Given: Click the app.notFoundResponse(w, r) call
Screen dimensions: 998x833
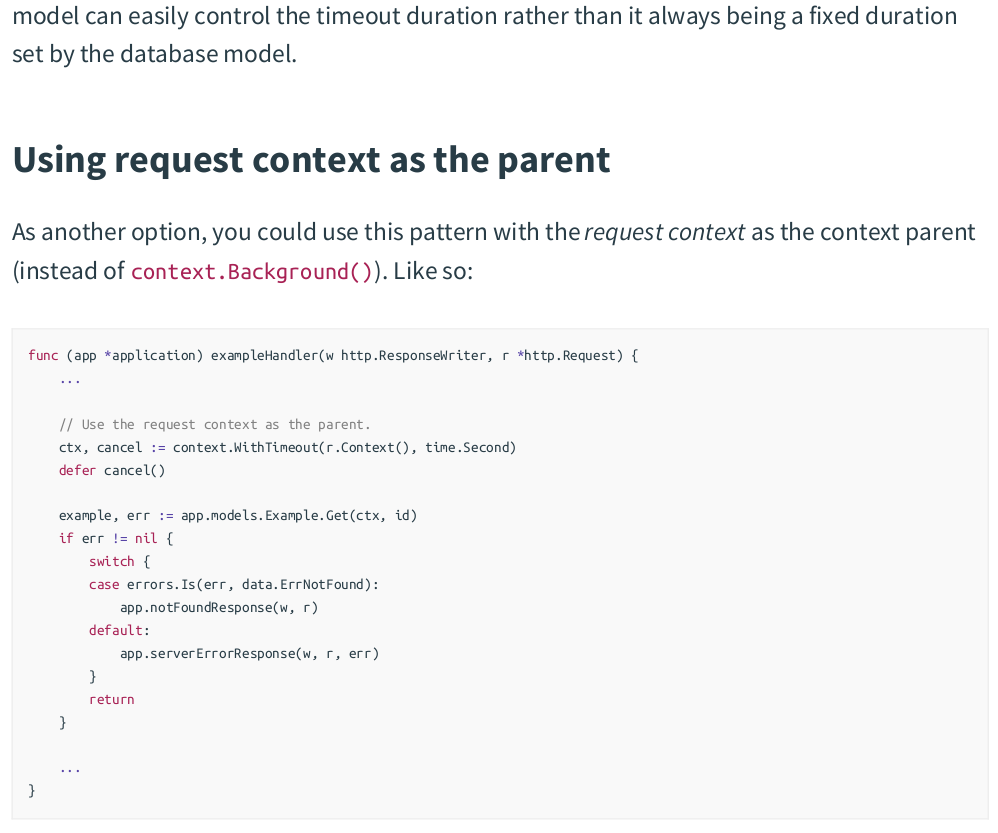Looking at the screenshot, I should (219, 608).
